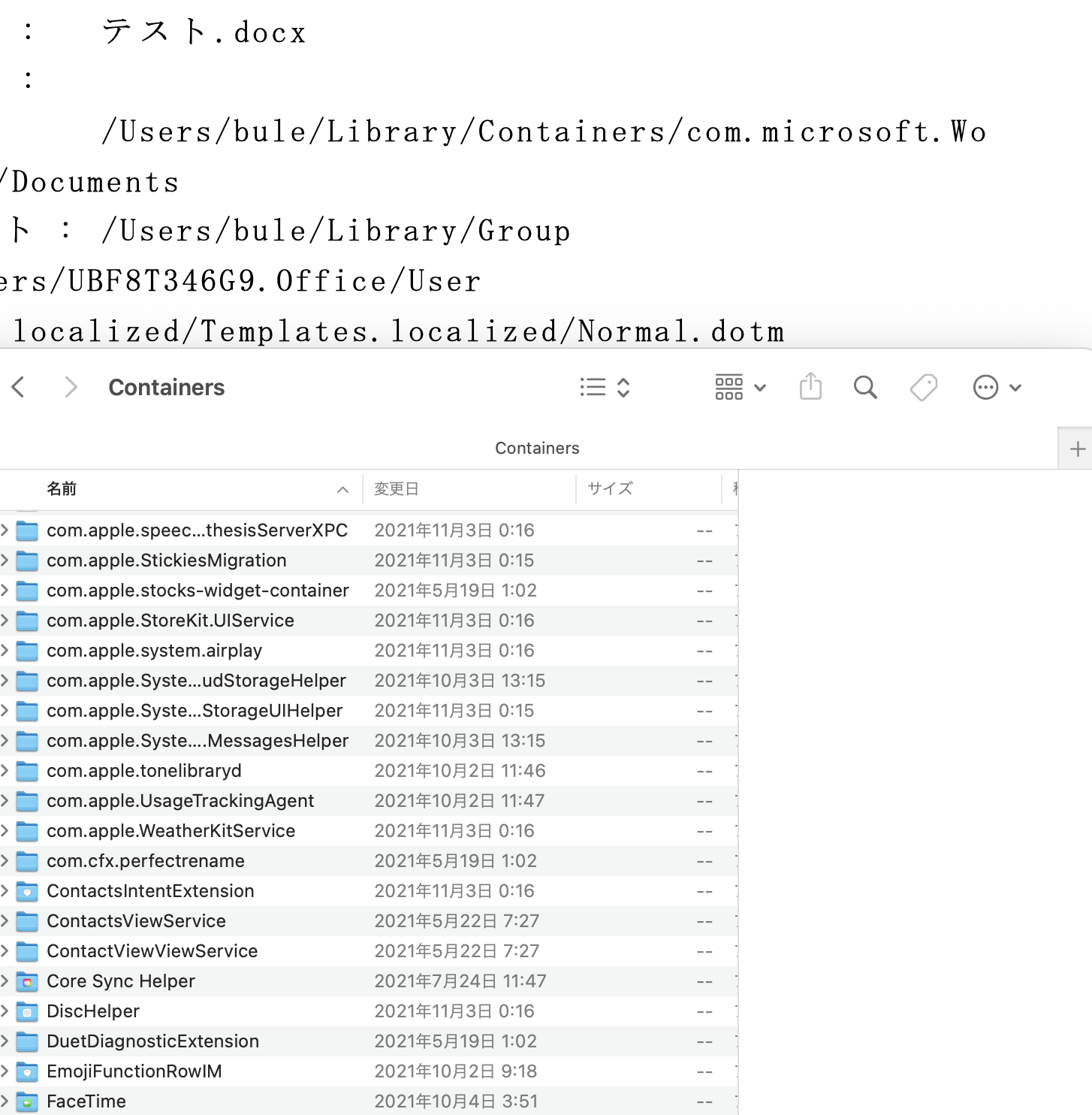Sort files by サイズ column
1092x1115 pixels.
pyautogui.click(x=610, y=489)
